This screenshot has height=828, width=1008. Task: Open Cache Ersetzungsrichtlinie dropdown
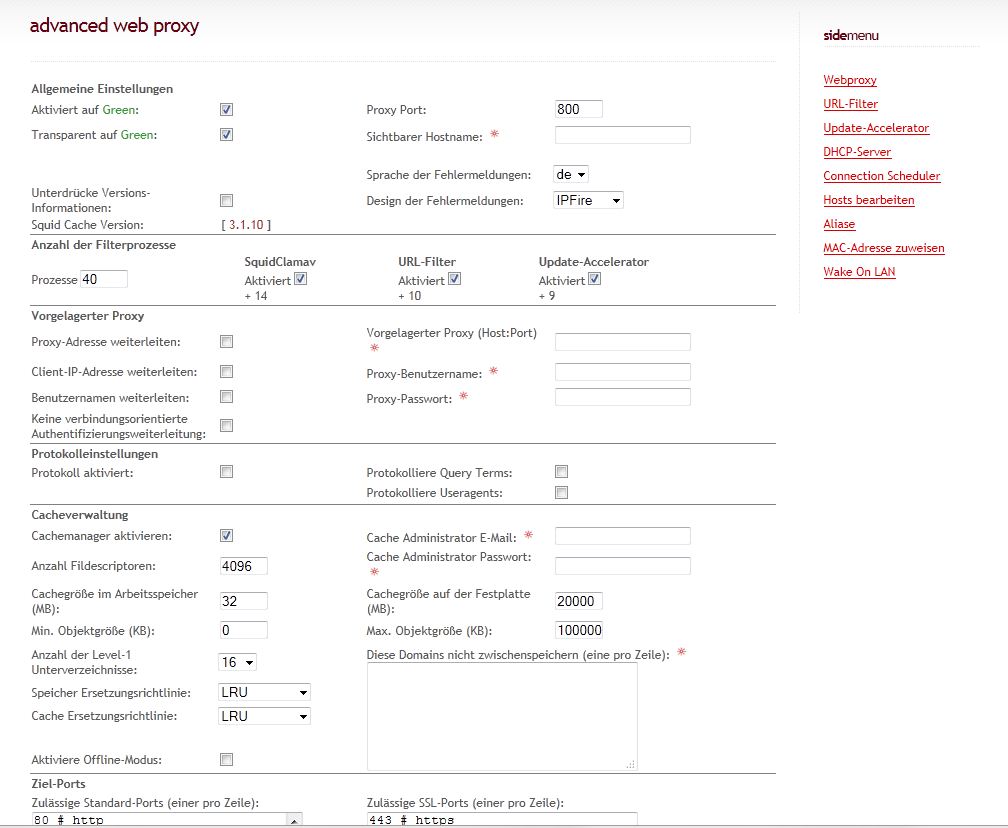point(264,716)
